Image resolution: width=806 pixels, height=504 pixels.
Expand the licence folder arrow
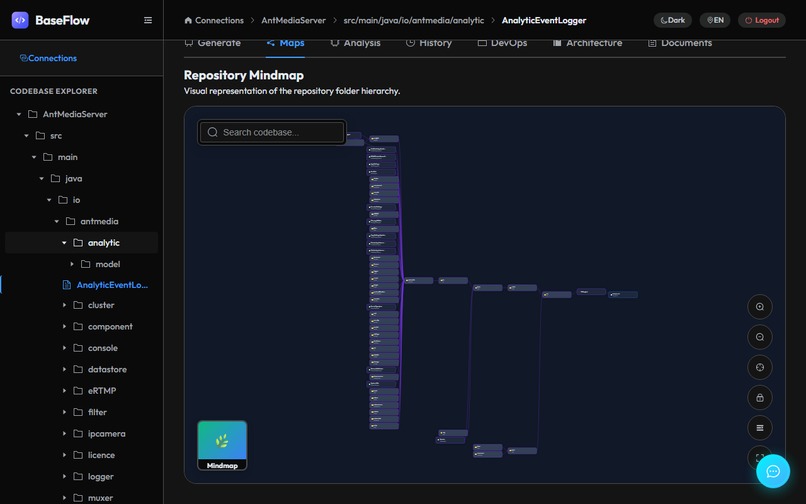pos(64,455)
